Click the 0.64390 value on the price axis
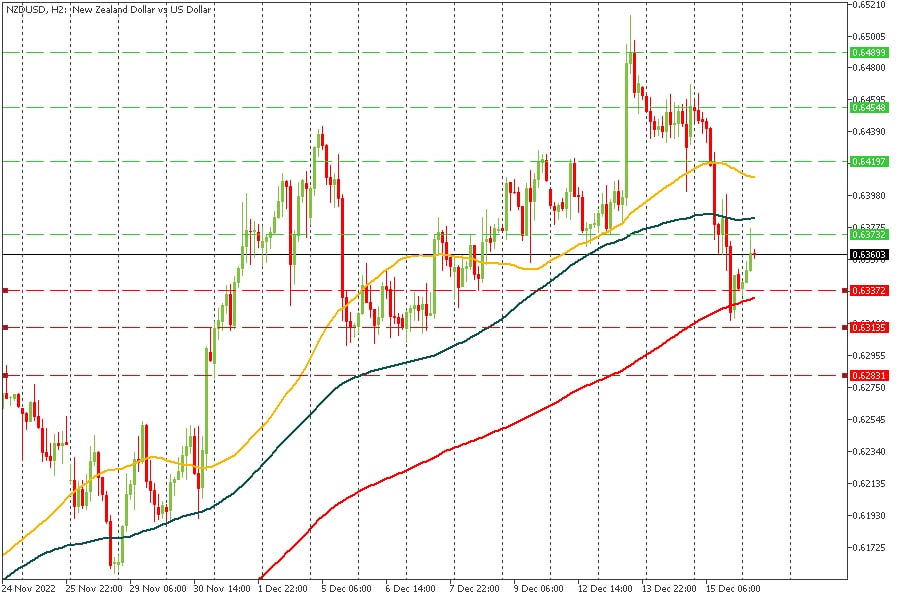 869,131
